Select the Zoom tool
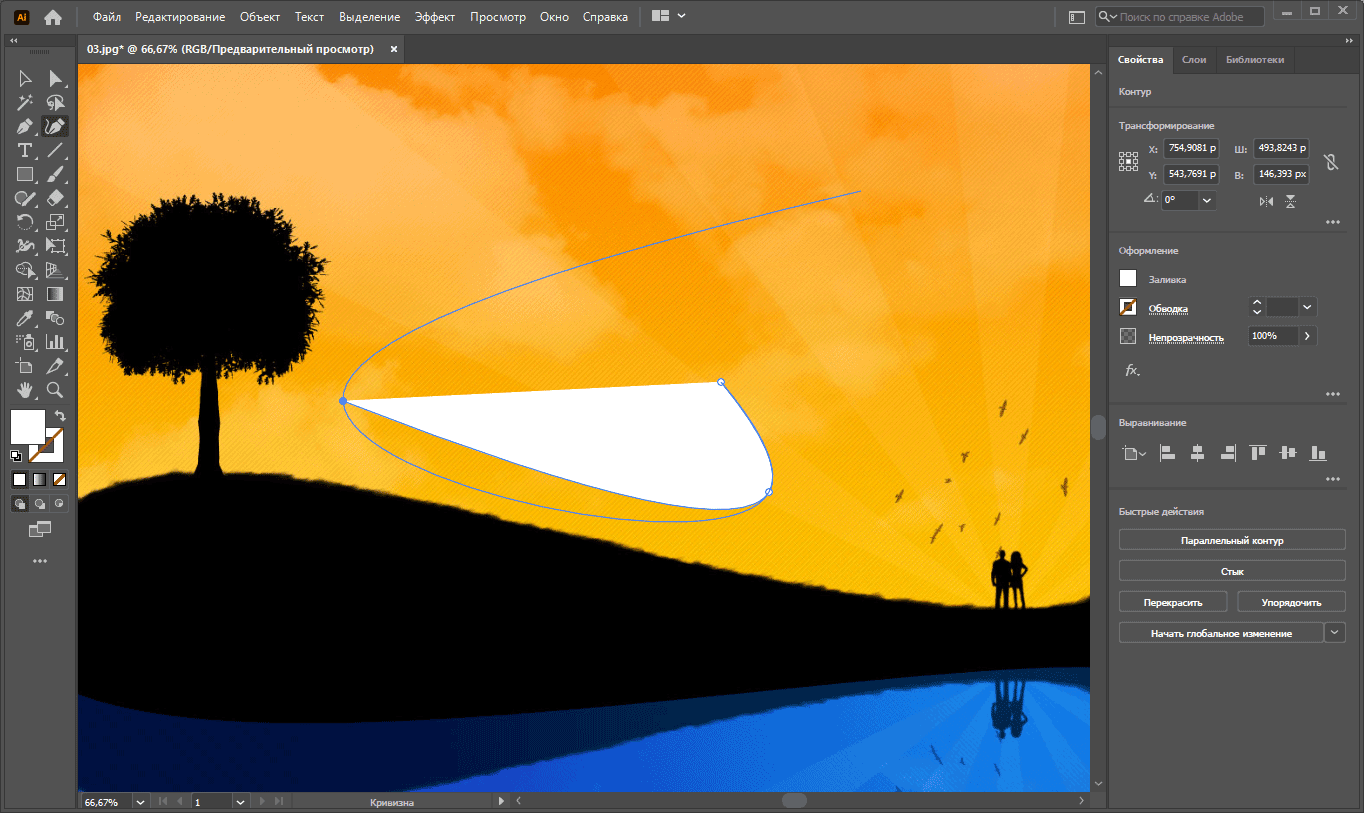Viewport: 1364px width, 813px height. 57,390
